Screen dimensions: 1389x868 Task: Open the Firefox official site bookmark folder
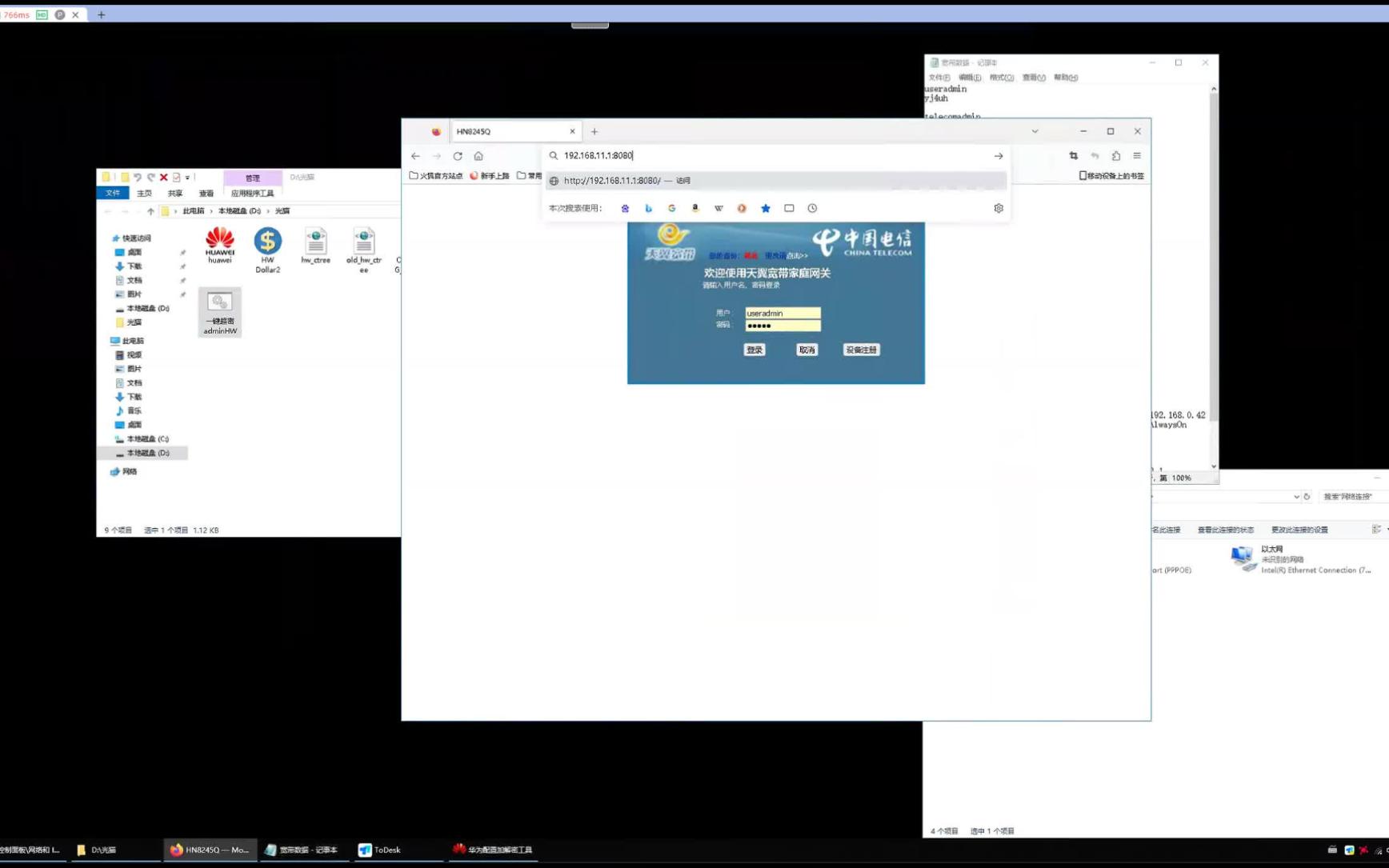click(x=436, y=176)
